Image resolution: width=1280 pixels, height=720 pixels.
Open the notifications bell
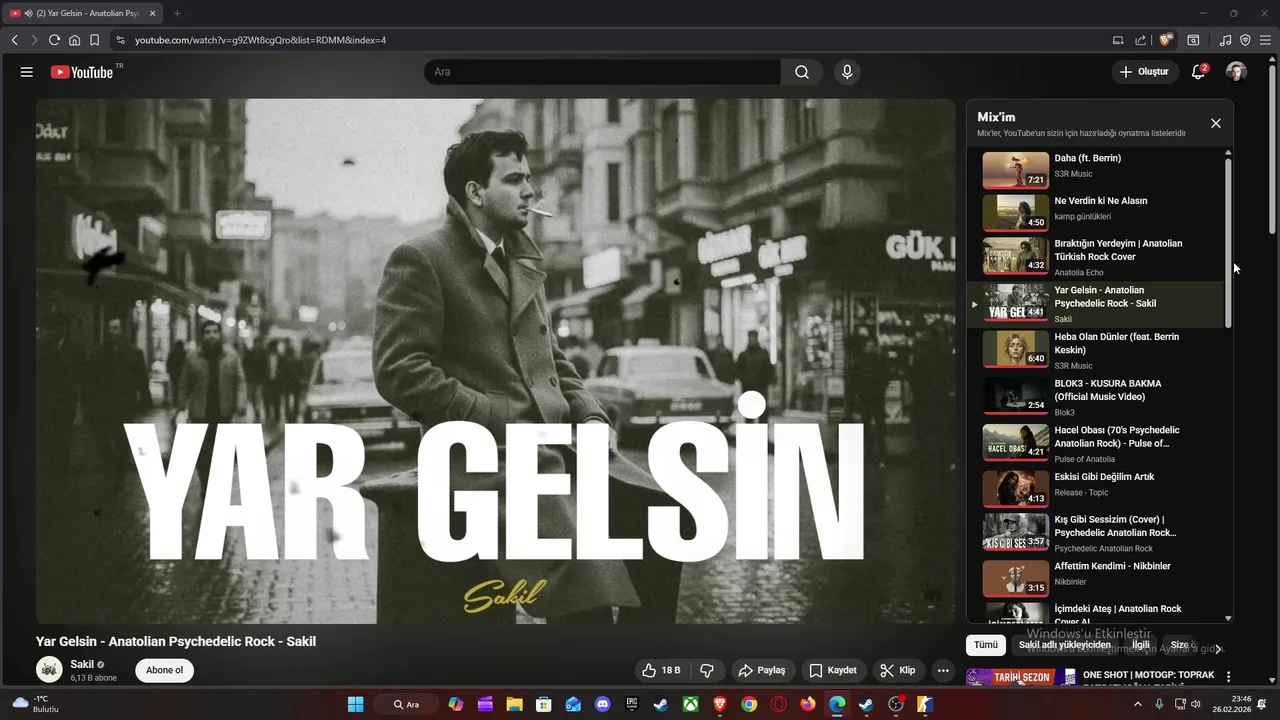(1198, 72)
